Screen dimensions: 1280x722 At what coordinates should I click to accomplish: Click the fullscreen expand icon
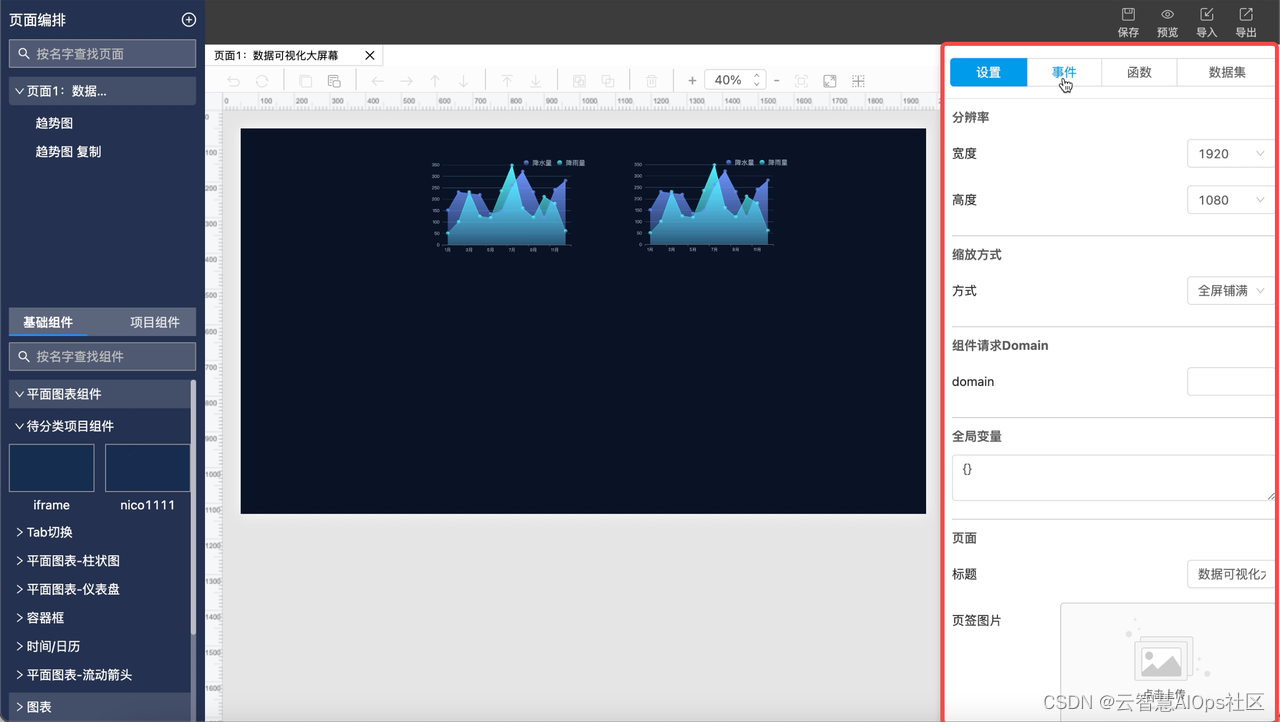(830, 81)
